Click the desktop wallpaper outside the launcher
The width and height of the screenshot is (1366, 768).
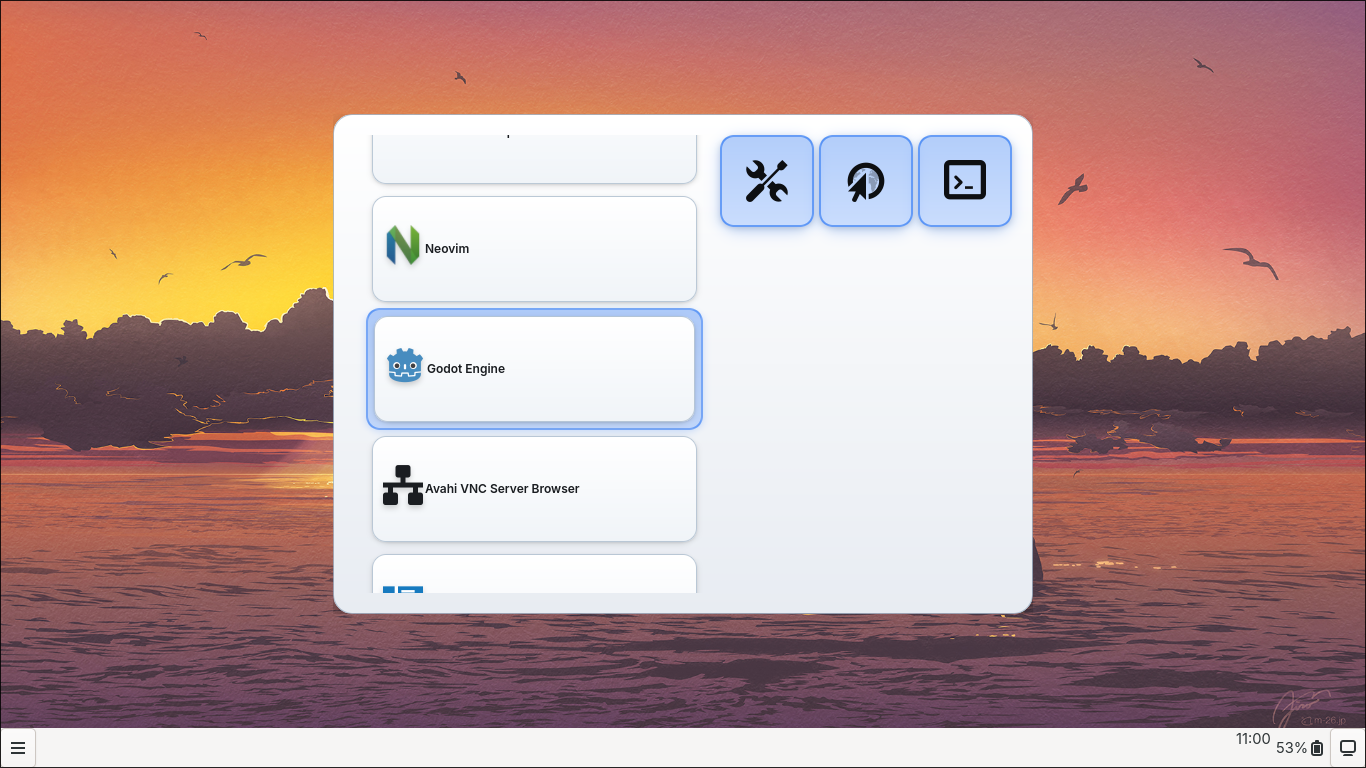[170, 400]
